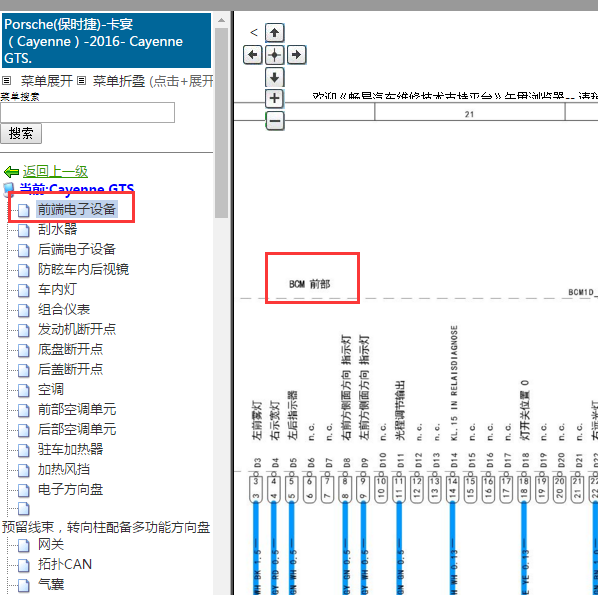Open 网关 tree item
This screenshot has width=598, height=595.
point(51,544)
